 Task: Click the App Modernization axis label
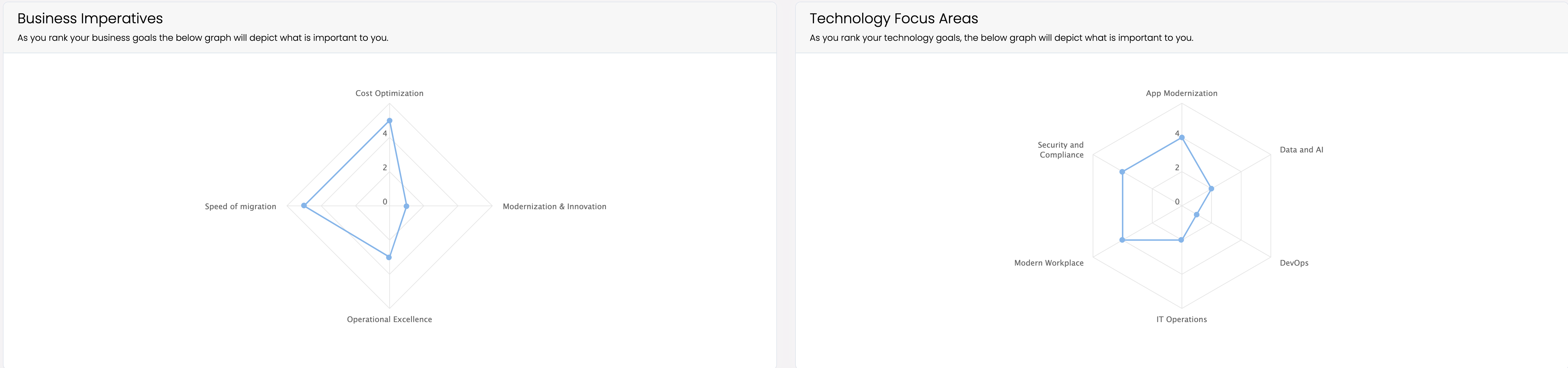tap(1182, 93)
